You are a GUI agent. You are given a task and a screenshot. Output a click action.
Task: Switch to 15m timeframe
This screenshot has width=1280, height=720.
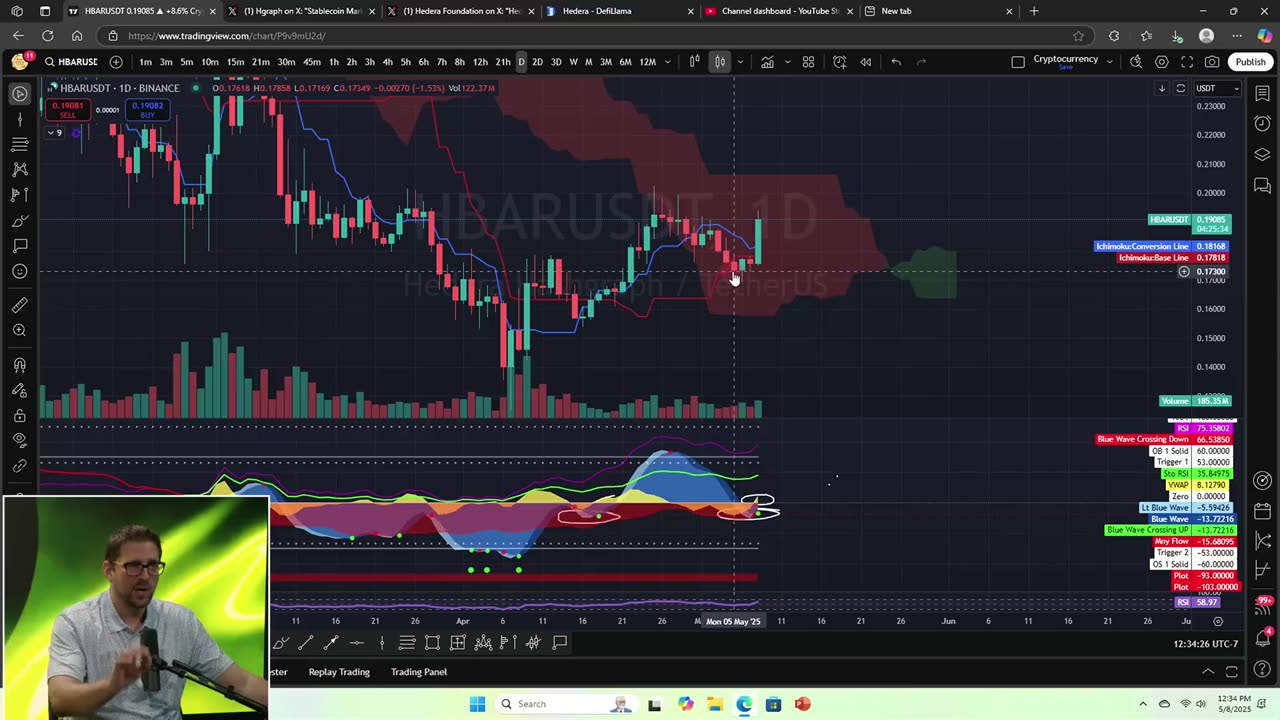pyautogui.click(x=235, y=62)
